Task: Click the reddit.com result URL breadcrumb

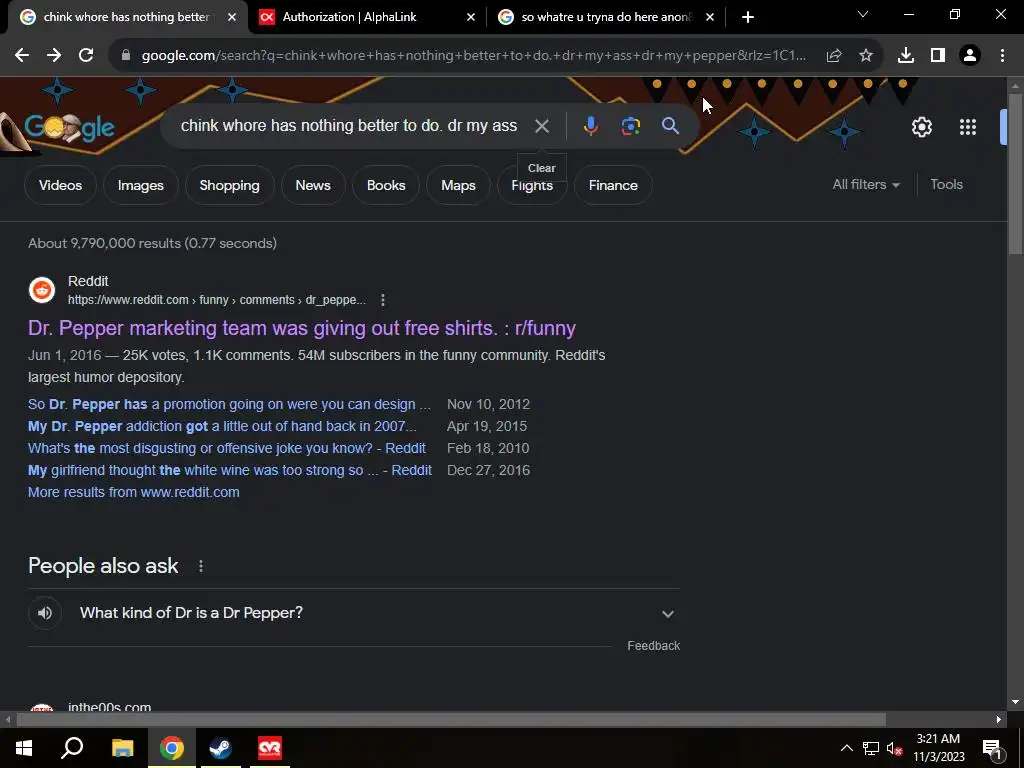Action: 217,300
